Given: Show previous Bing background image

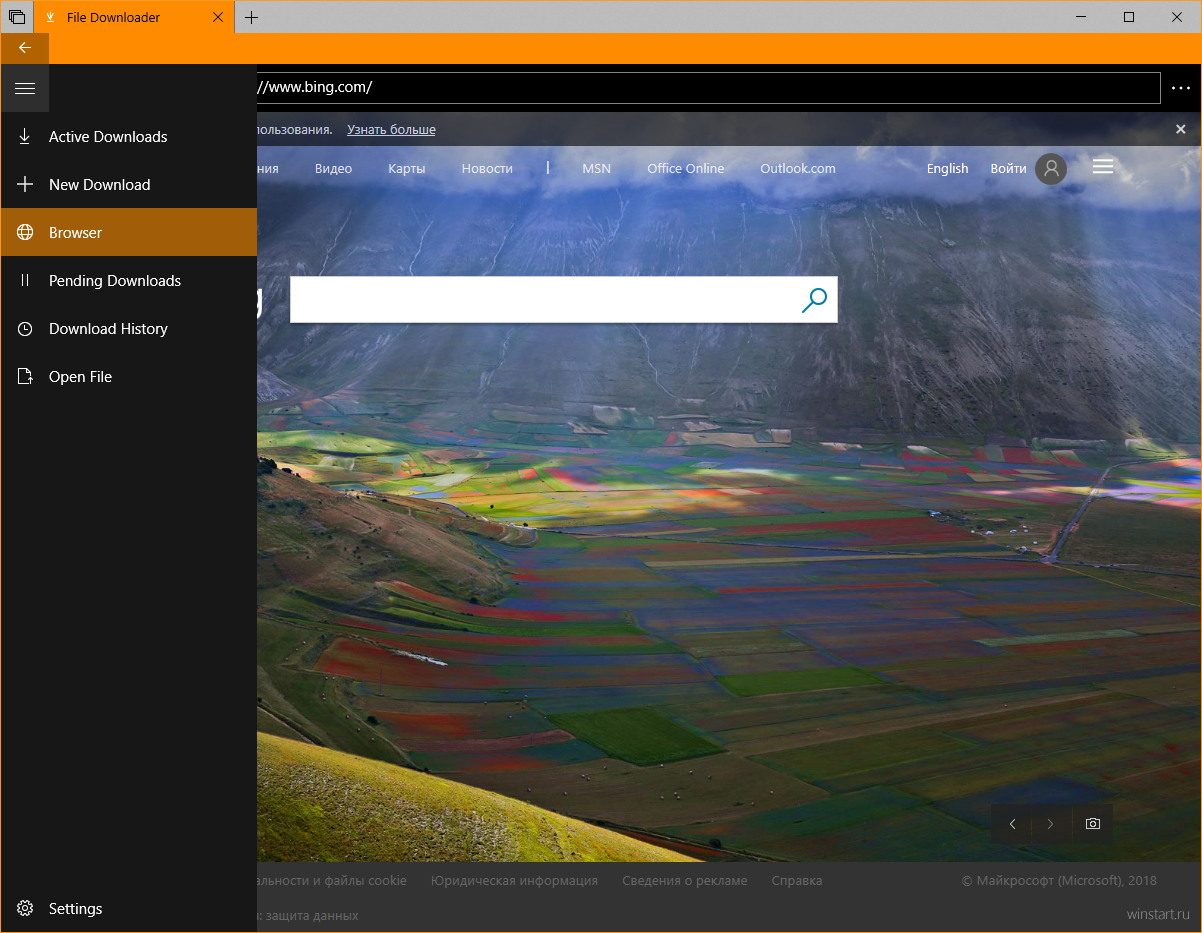Looking at the screenshot, I should (1012, 824).
